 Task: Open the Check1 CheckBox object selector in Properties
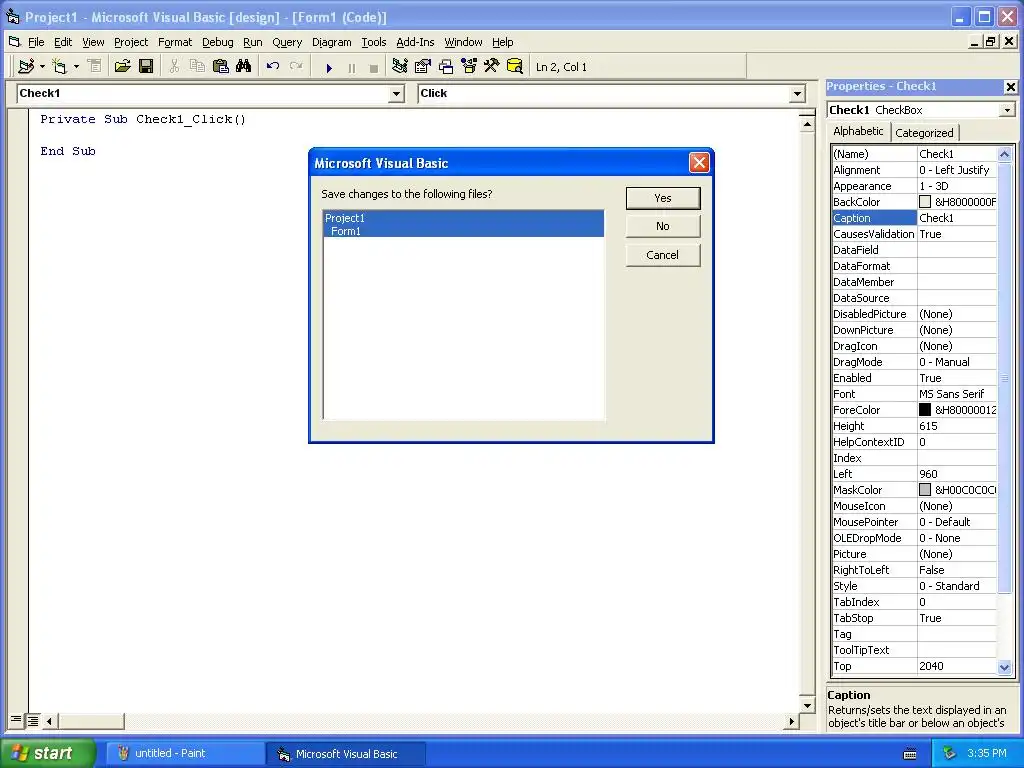1007,110
